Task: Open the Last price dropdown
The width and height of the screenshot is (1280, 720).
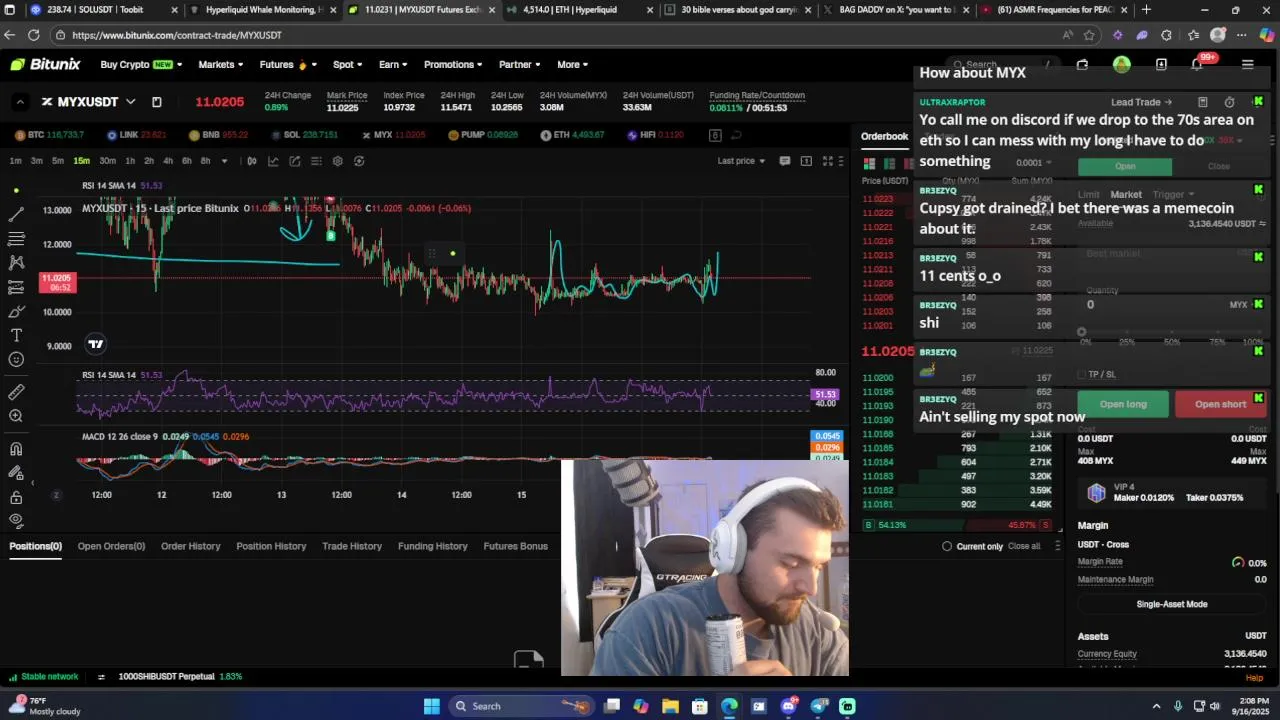Action: [x=741, y=161]
